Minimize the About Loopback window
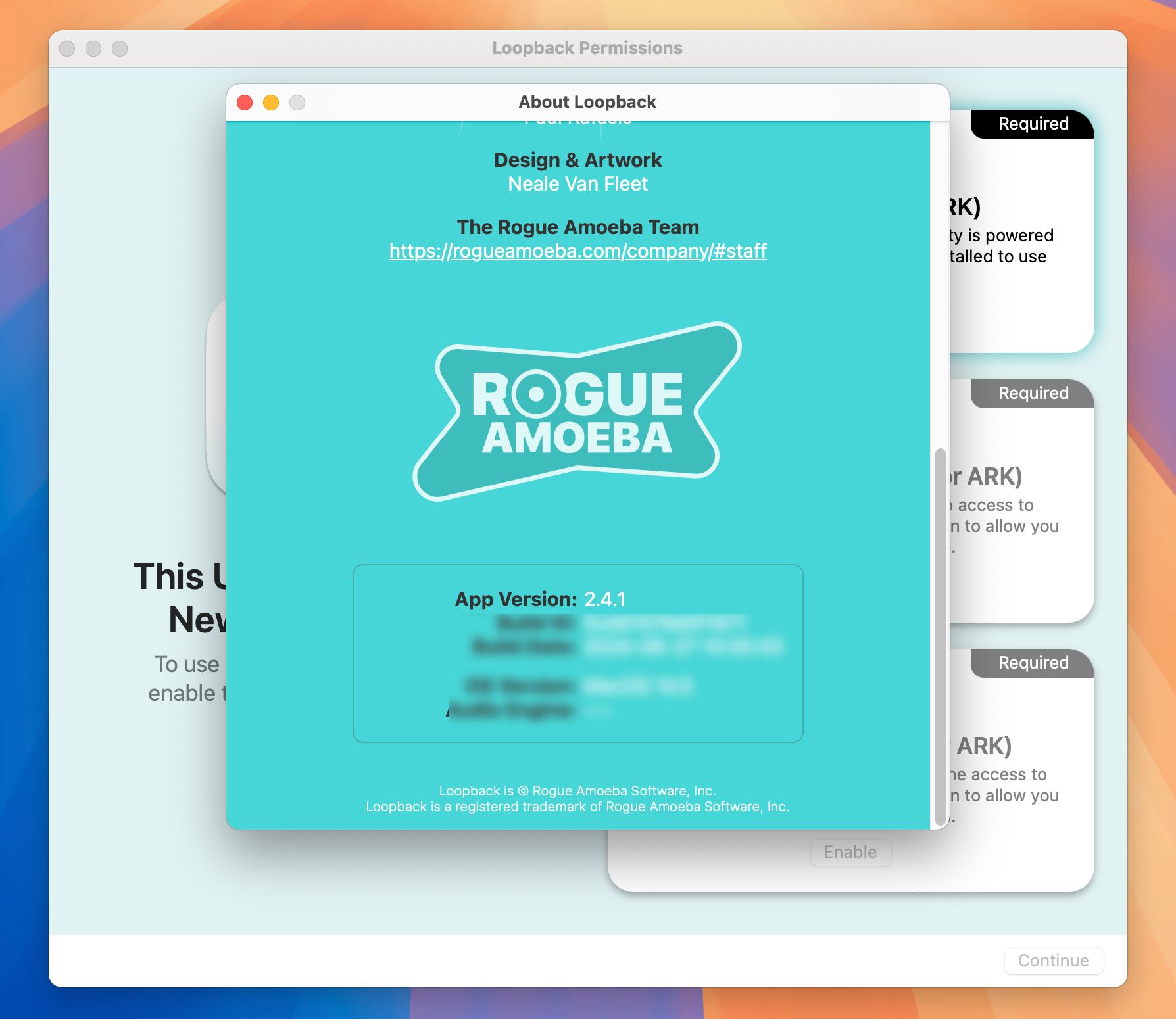 point(271,103)
